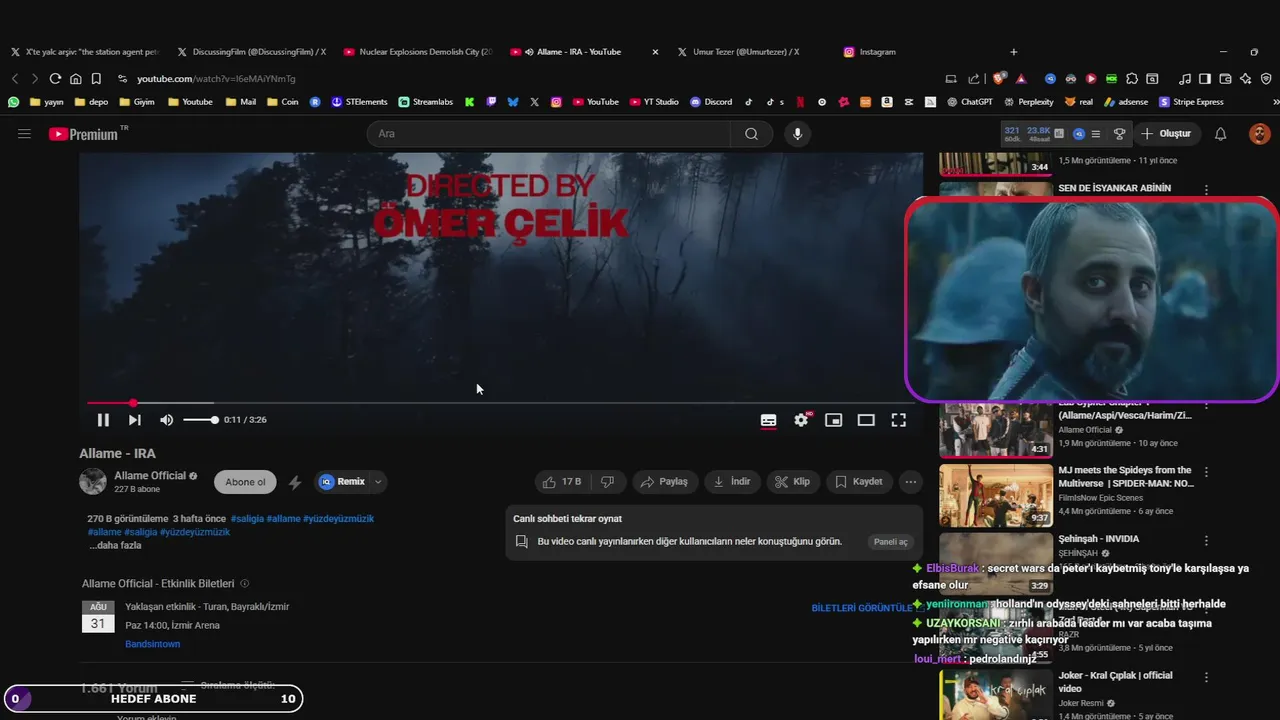Download the video with İndir

pyautogui.click(x=731, y=482)
